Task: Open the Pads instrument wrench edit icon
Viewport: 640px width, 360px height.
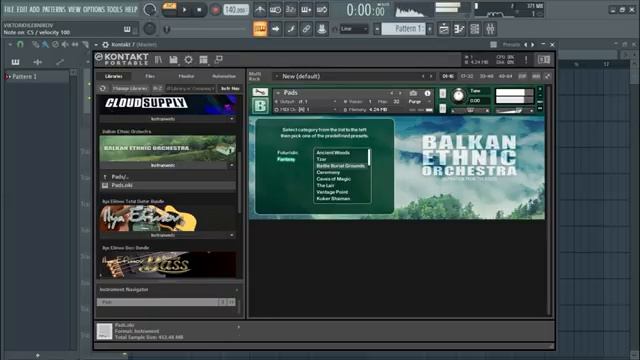Action: 260,92
